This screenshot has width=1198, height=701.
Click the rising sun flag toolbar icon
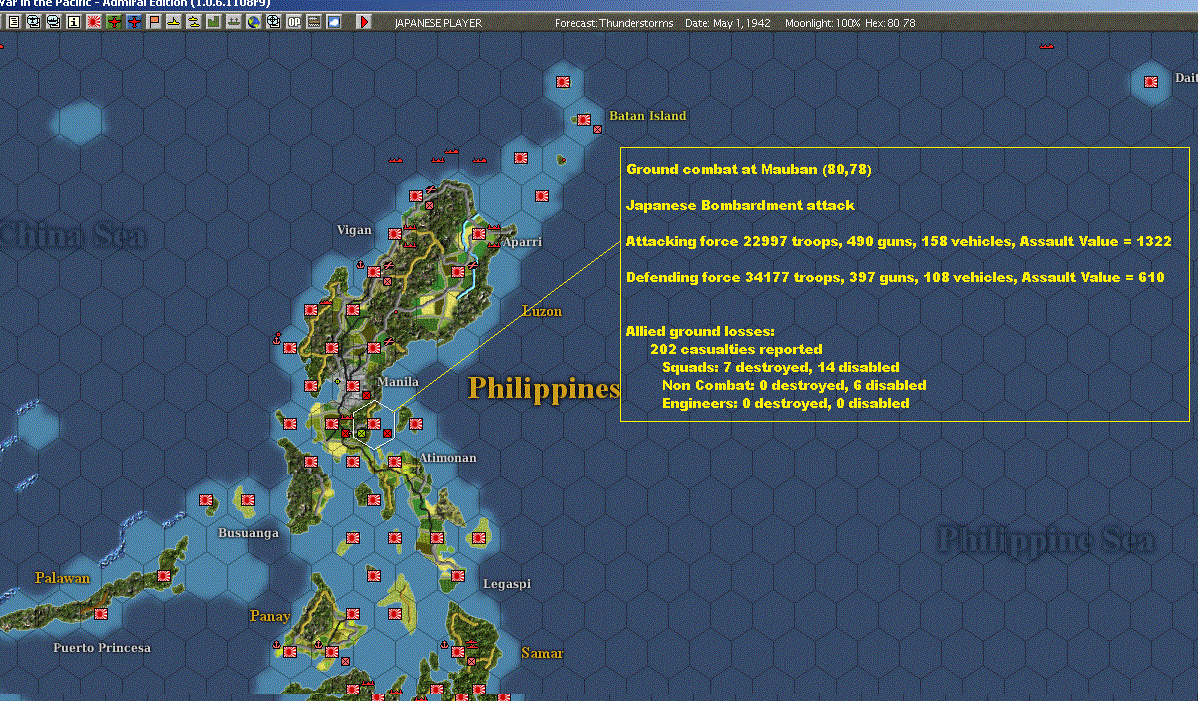point(93,22)
